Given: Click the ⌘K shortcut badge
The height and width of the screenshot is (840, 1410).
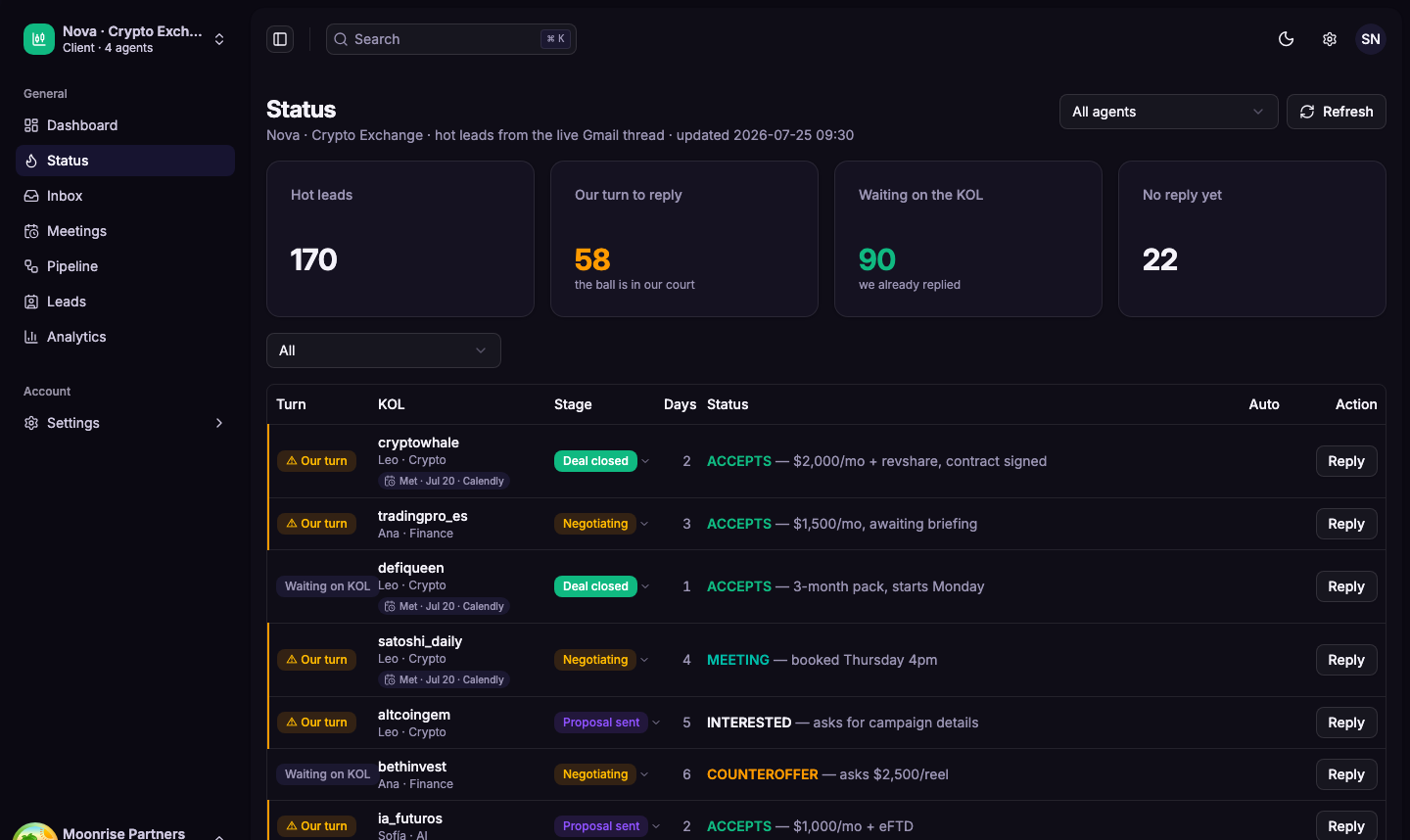Looking at the screenshot, I should tap(555, 39).
